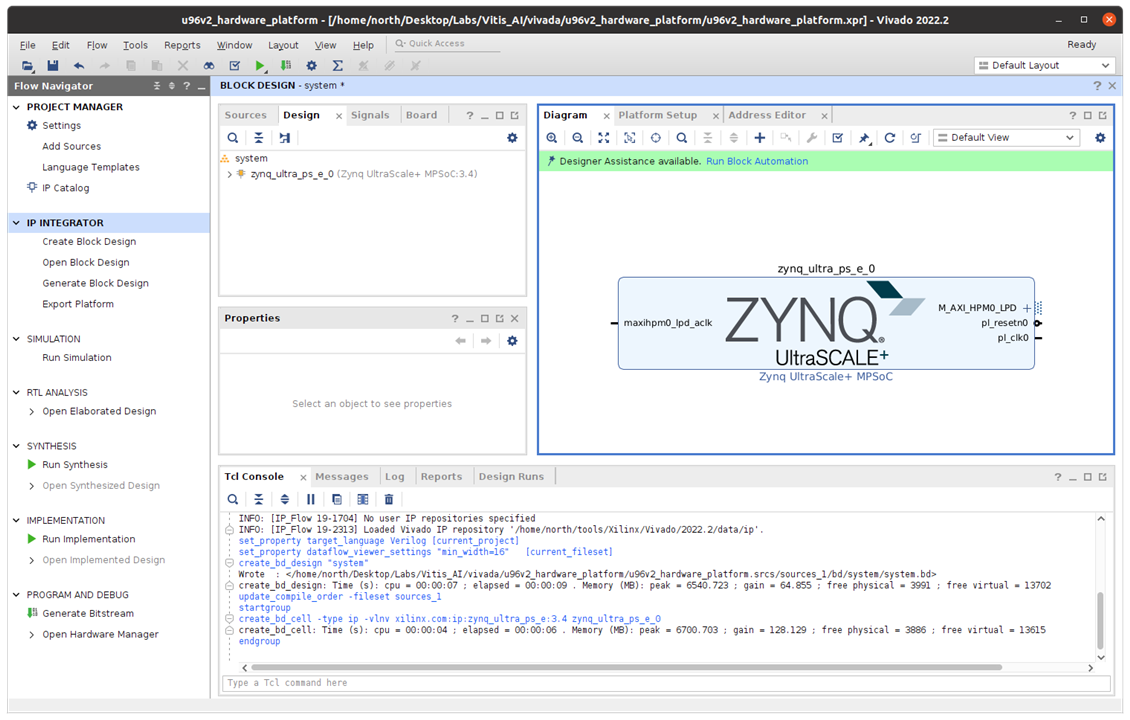Click the Open Project icon in main toolbar

pos(27,66)
